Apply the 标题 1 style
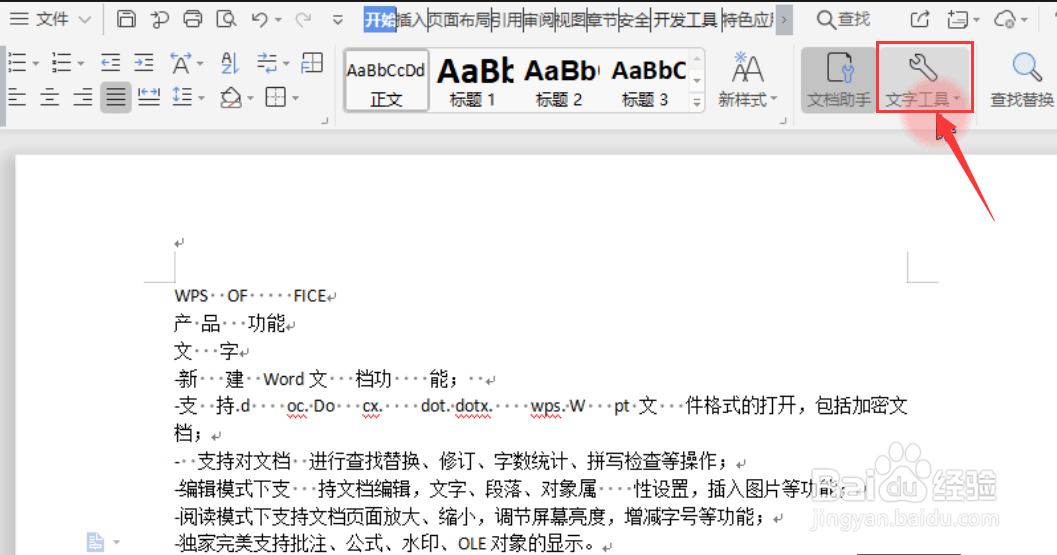 coord(473,81)
